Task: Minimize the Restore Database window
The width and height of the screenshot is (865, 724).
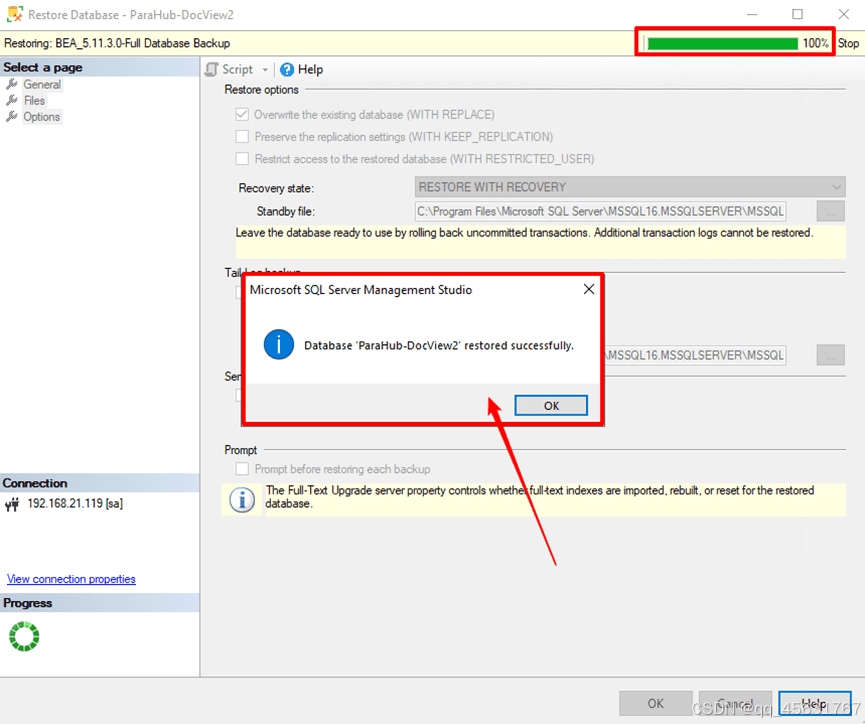Action: tap(752, 14)
